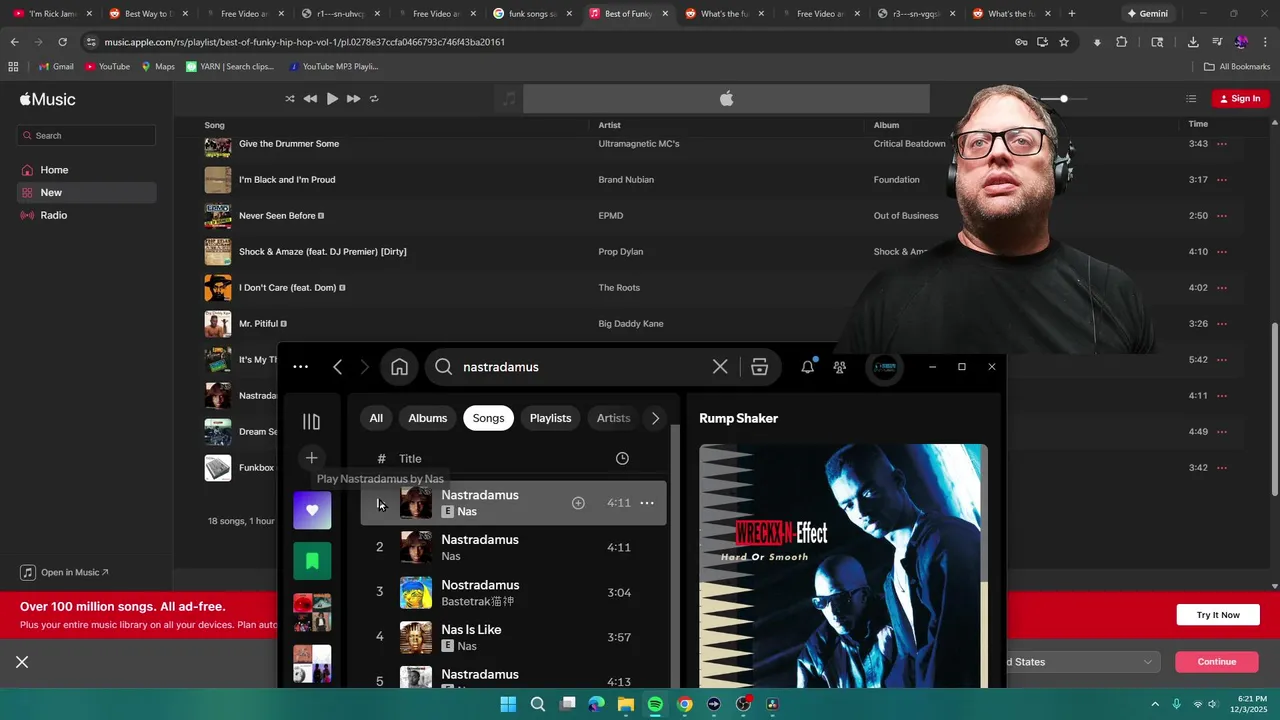1280x720 pixels.
Task: Open the Apple Music queue list icon
Action: click(1191, 99)
